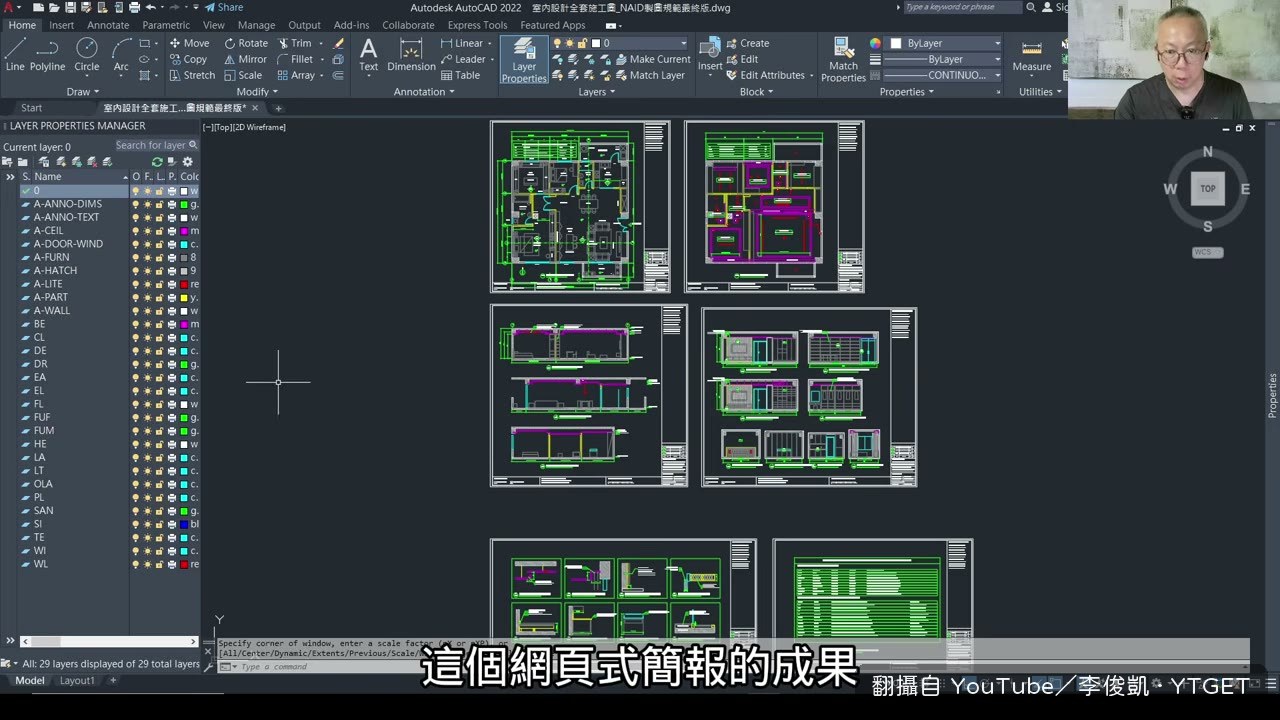The width and height of the screenshot is (1280, 720).
Task: Activate the Stretch tool
Action: tap(191, 75)
